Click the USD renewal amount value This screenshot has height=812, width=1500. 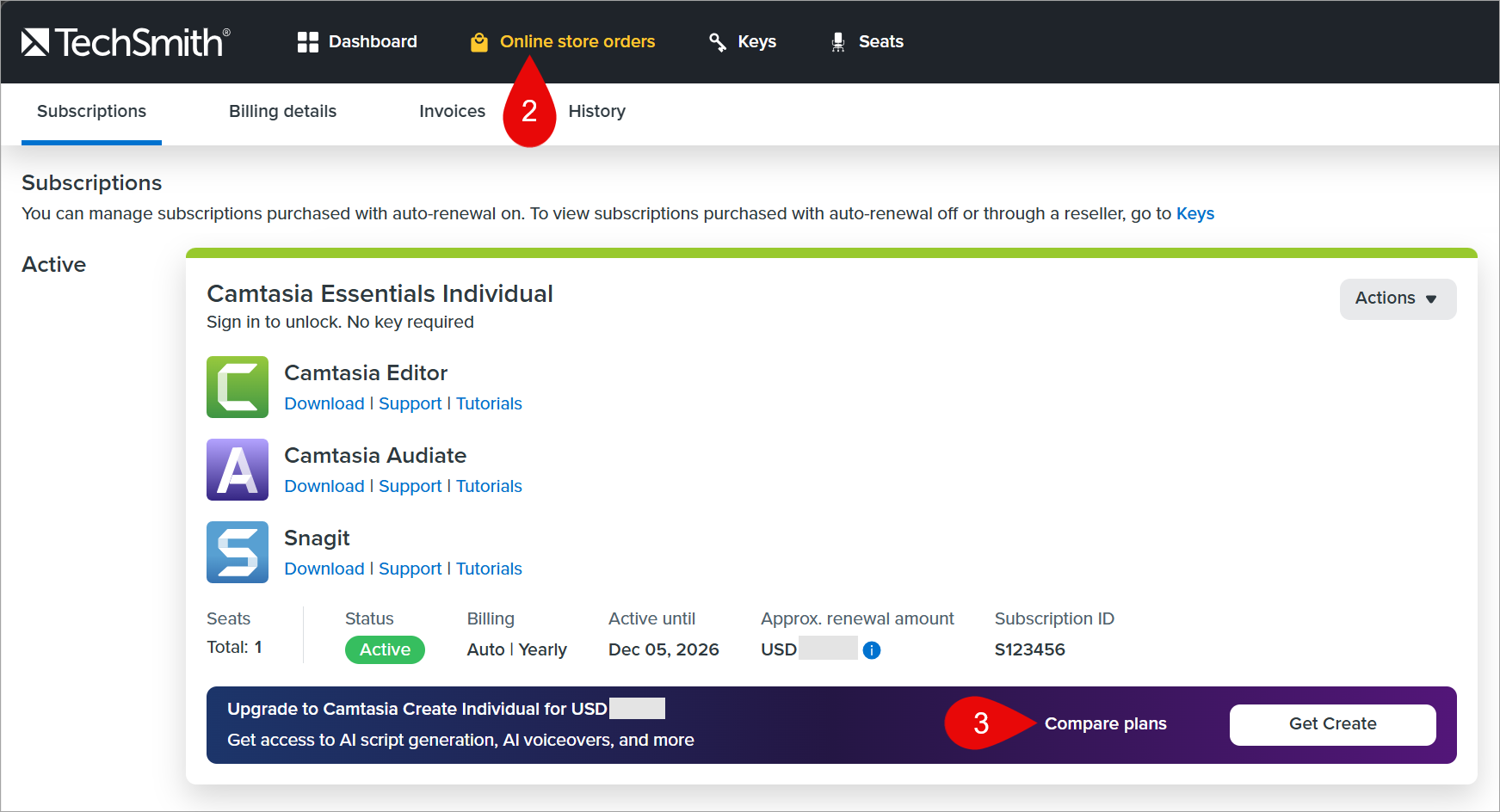click(x=809, y=650)
